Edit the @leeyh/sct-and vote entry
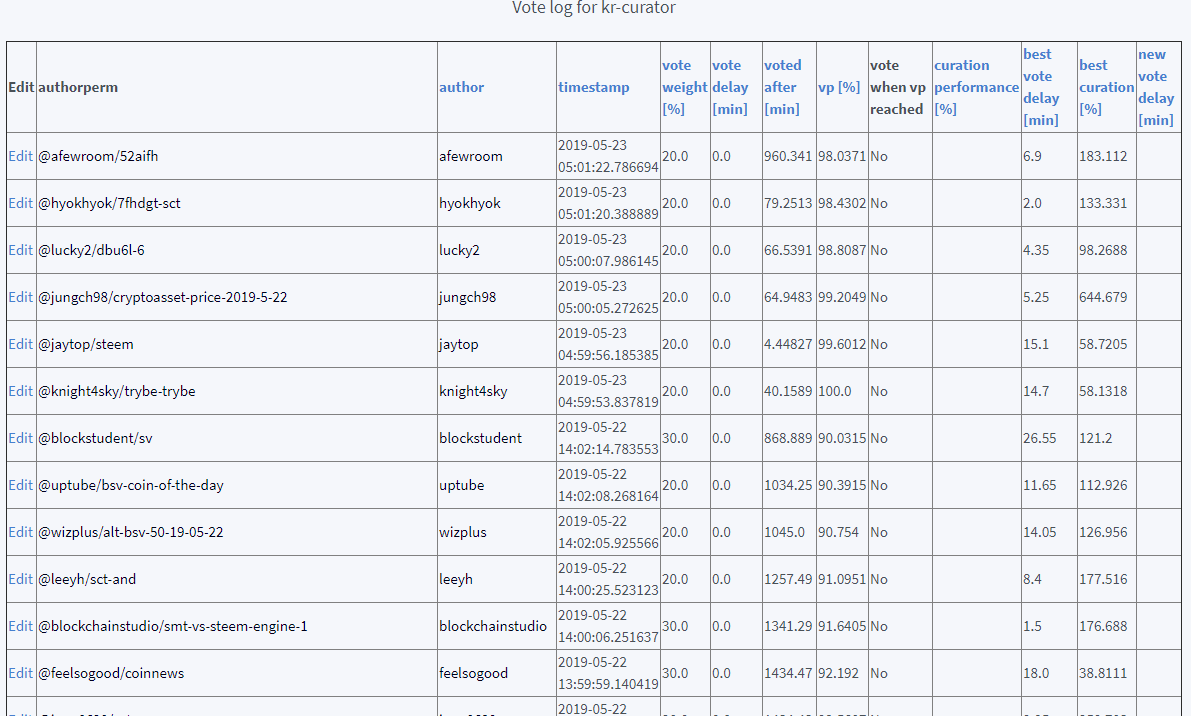This screenshot has width=1191, height=716. 21,580
